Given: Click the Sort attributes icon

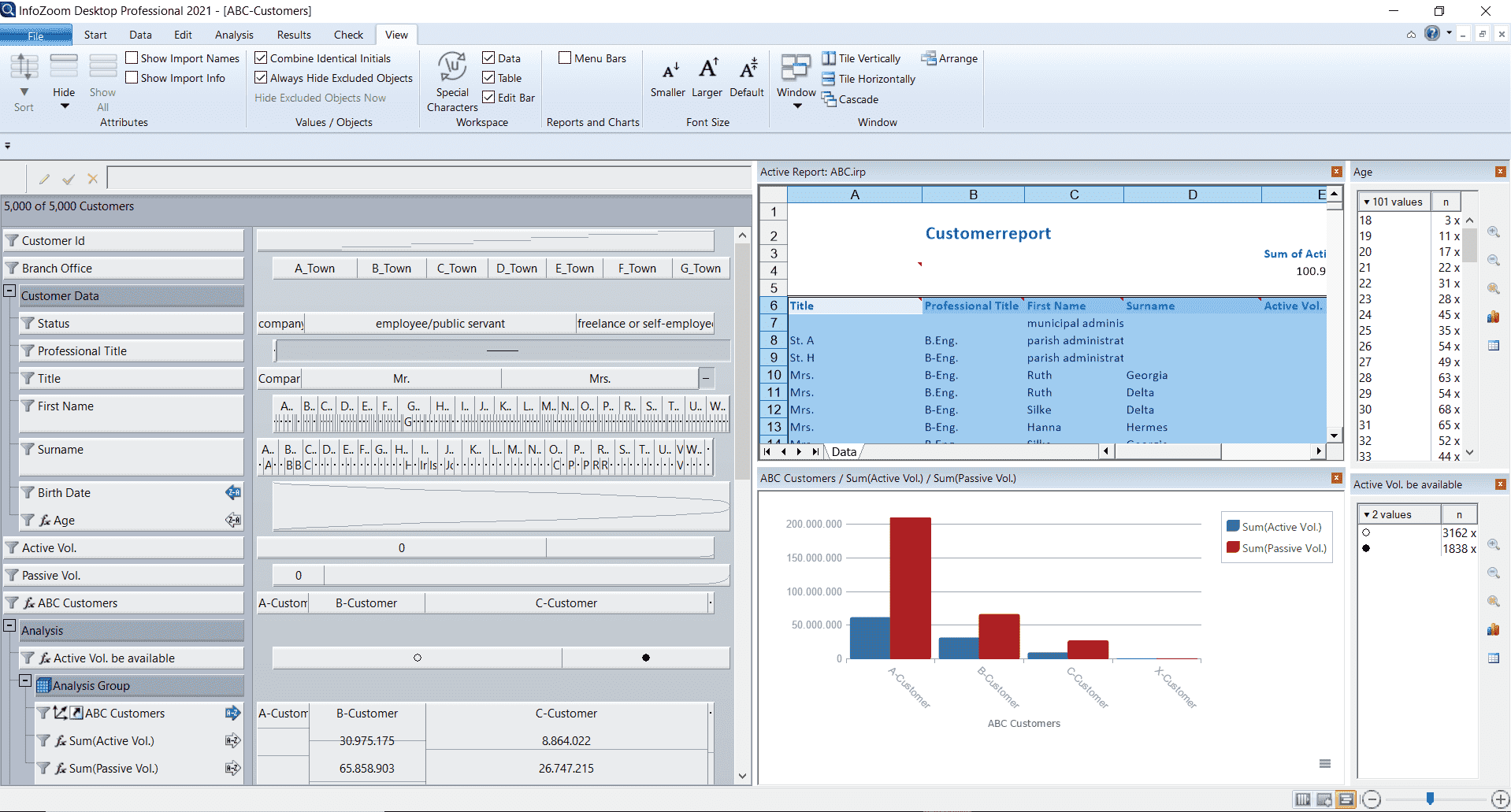Looking at the screenshot, I should [x=24, y=69].
